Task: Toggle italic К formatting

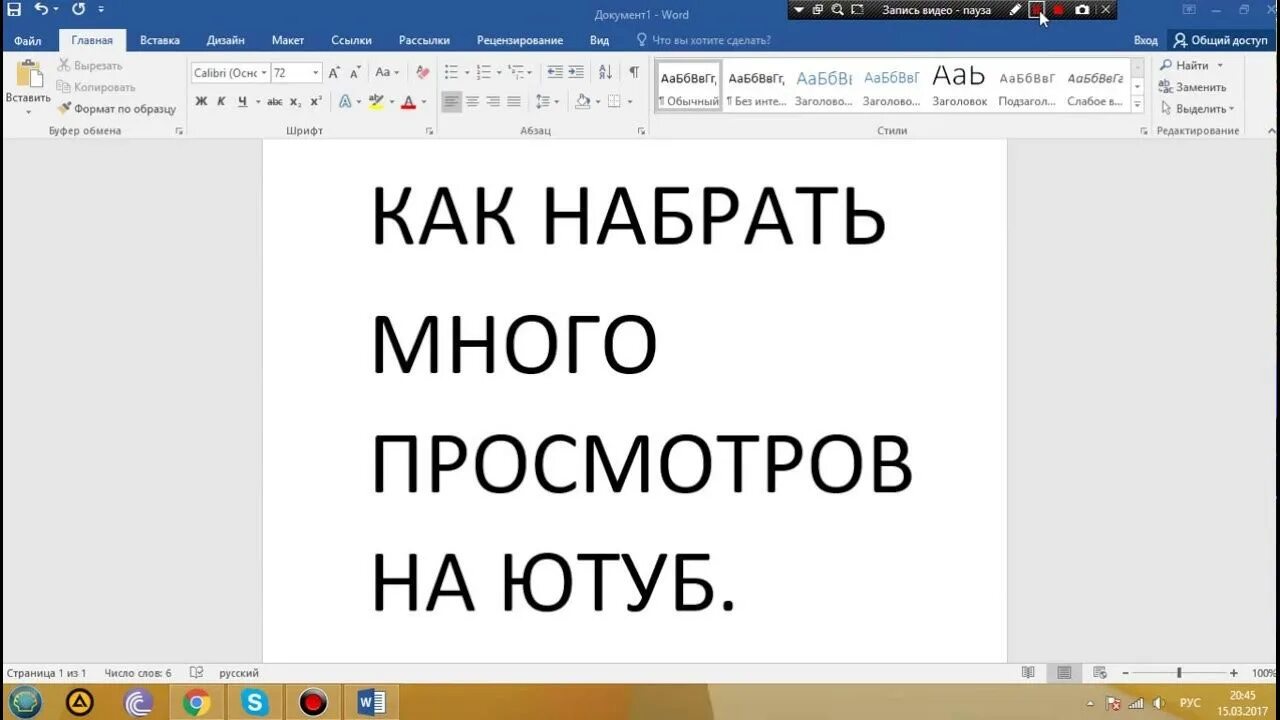Action: click(x=221, y=101)
